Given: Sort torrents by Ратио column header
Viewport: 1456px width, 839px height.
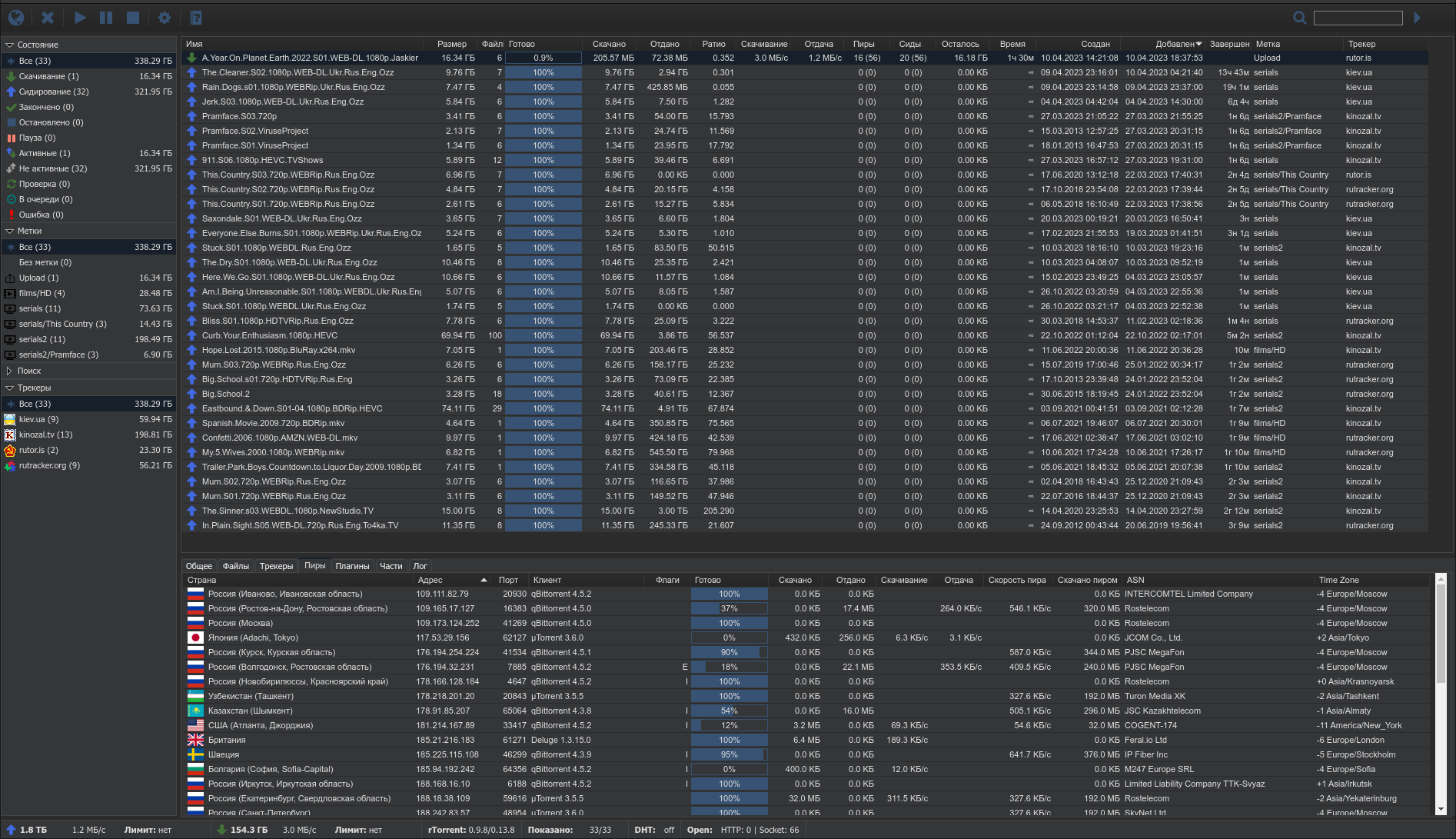Looking at the screenshot, I should 713,44.
